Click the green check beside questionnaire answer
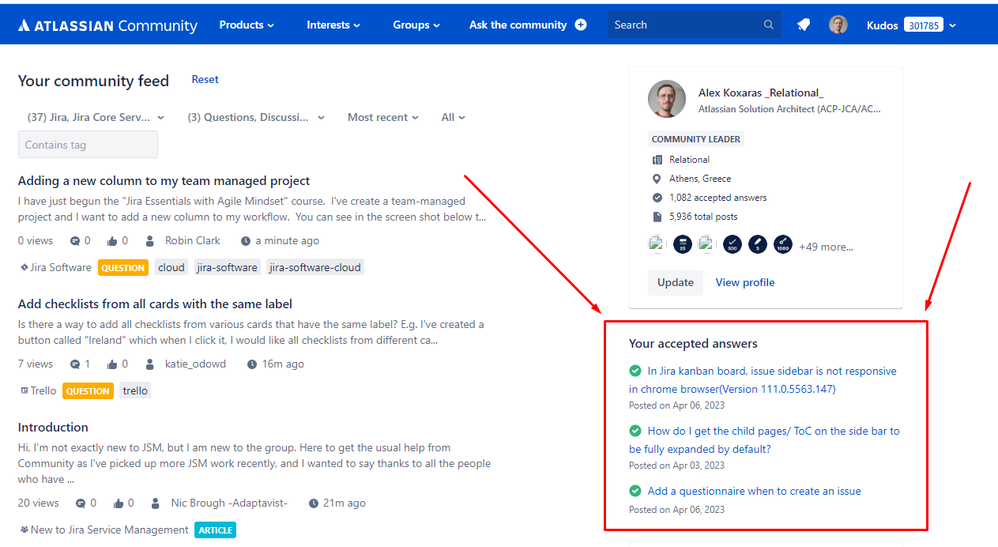Screen dimensions: 998x547 click(635, 491)
